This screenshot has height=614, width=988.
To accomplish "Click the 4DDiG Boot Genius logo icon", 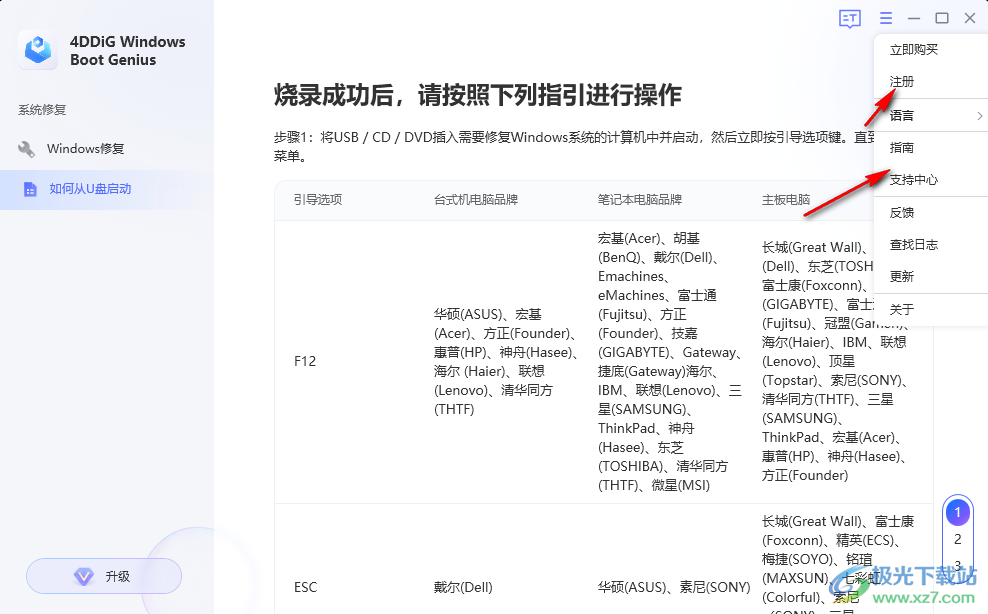I will pyautogui.click(x=38, y=50).
